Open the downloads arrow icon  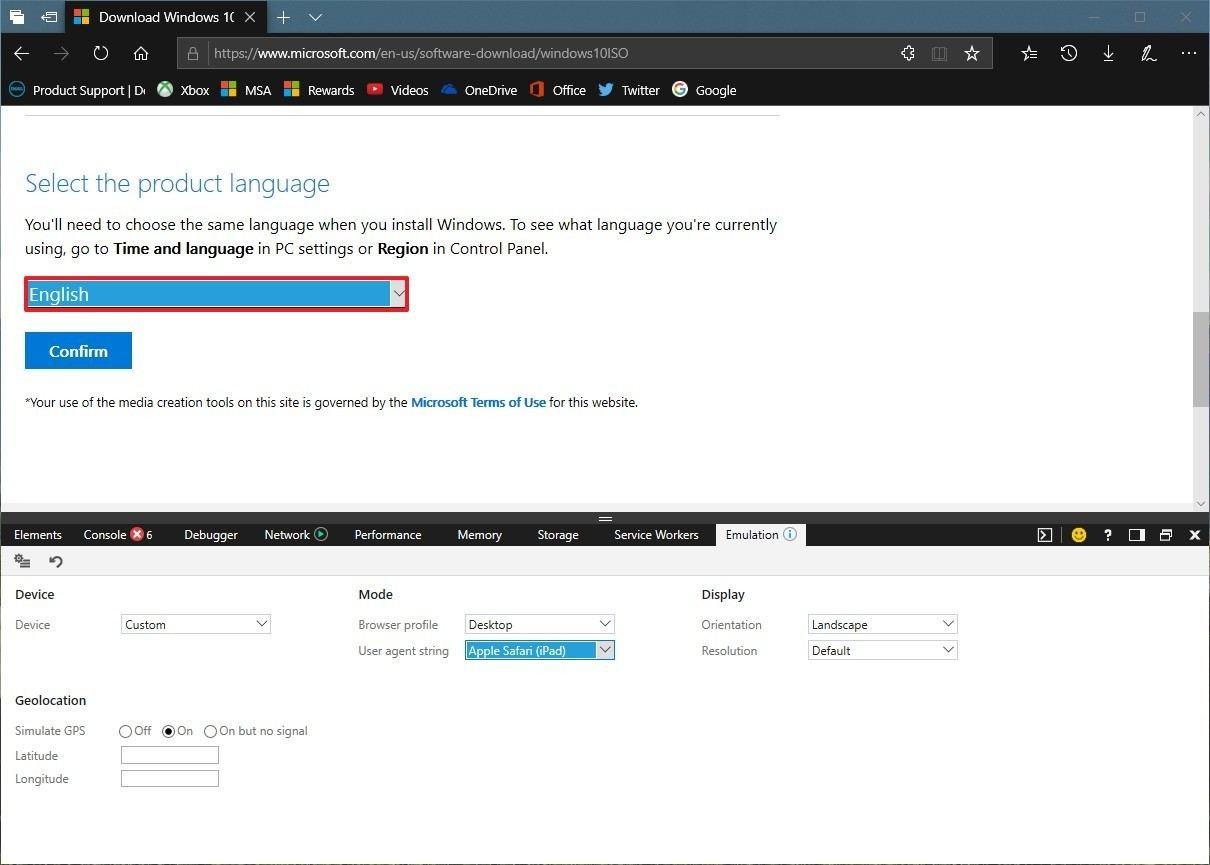1108,54
